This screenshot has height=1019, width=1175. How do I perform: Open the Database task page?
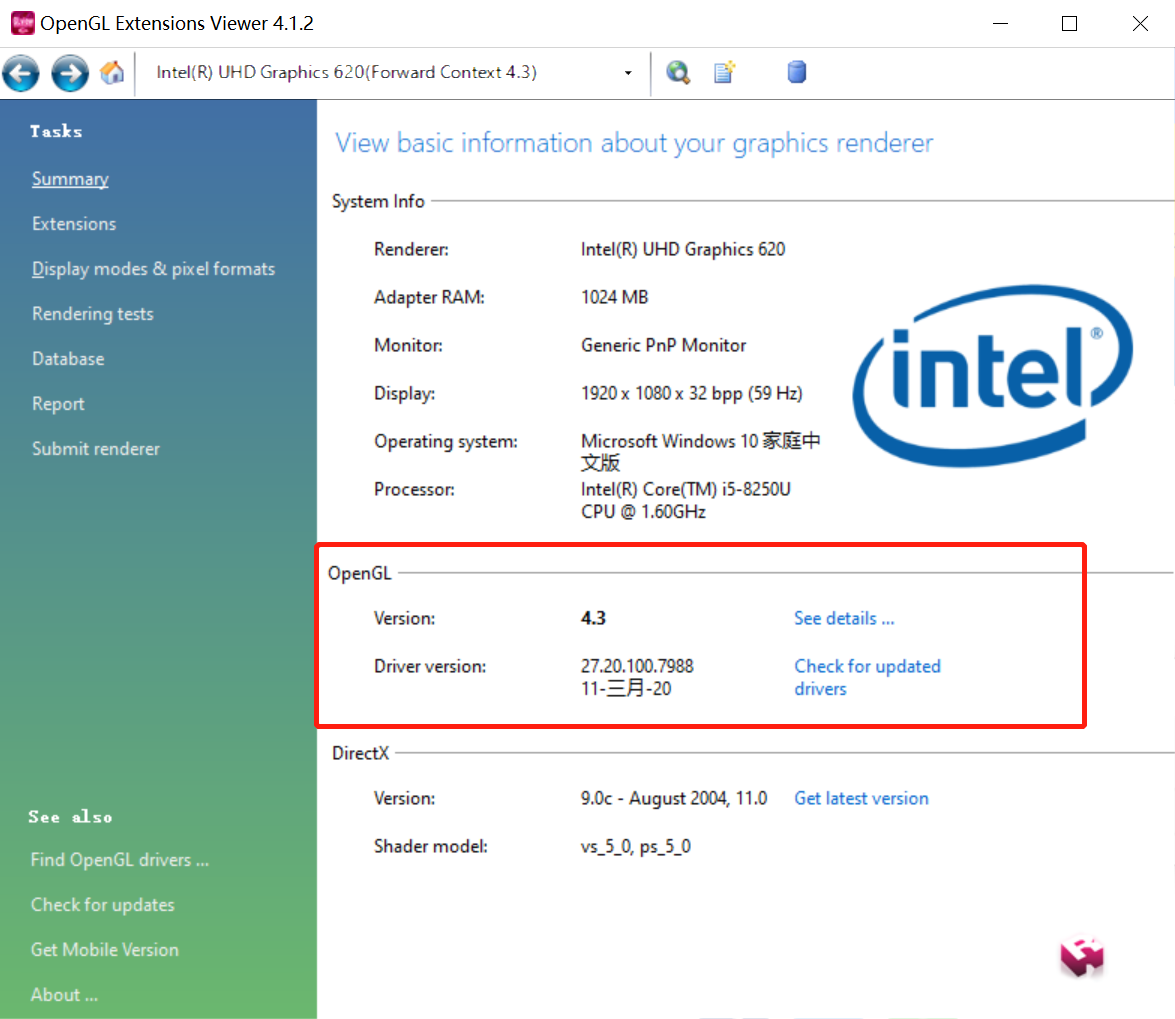pos(67,358)
